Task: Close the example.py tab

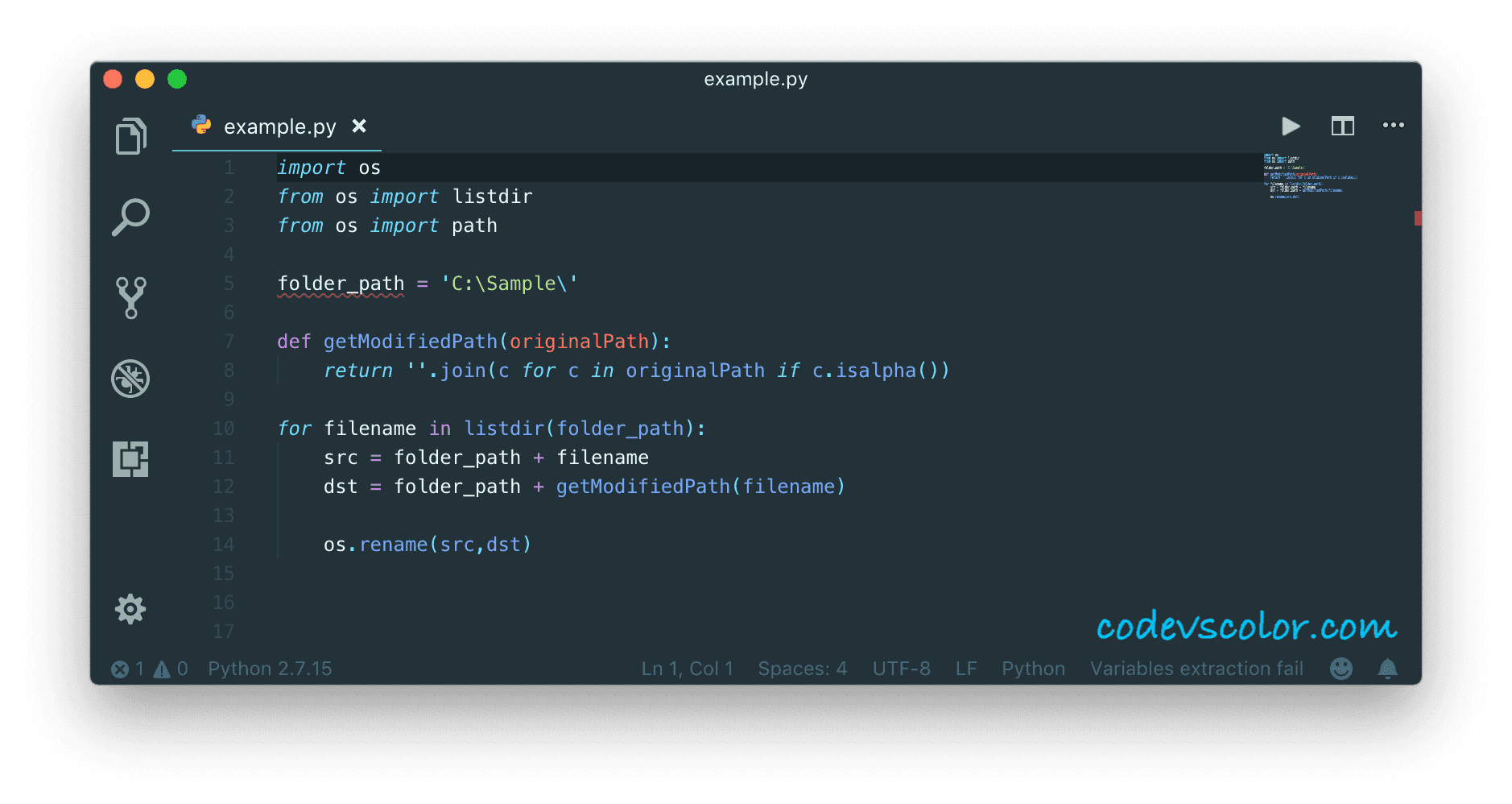Action: pos(359,126)
